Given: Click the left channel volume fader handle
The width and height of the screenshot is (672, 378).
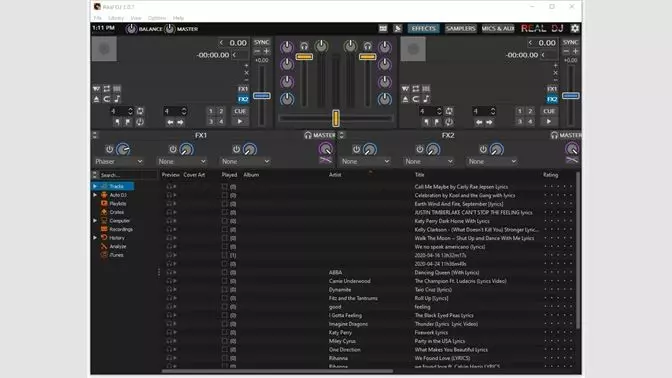Looking at the screenshot, I should click(x=304, y=57).
